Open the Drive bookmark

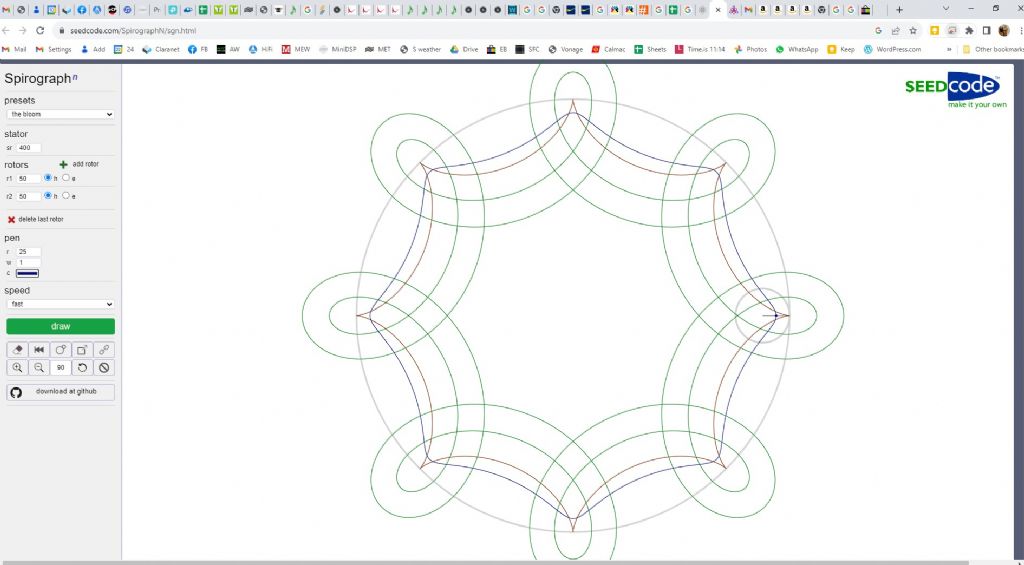click(x=464, y=49)
